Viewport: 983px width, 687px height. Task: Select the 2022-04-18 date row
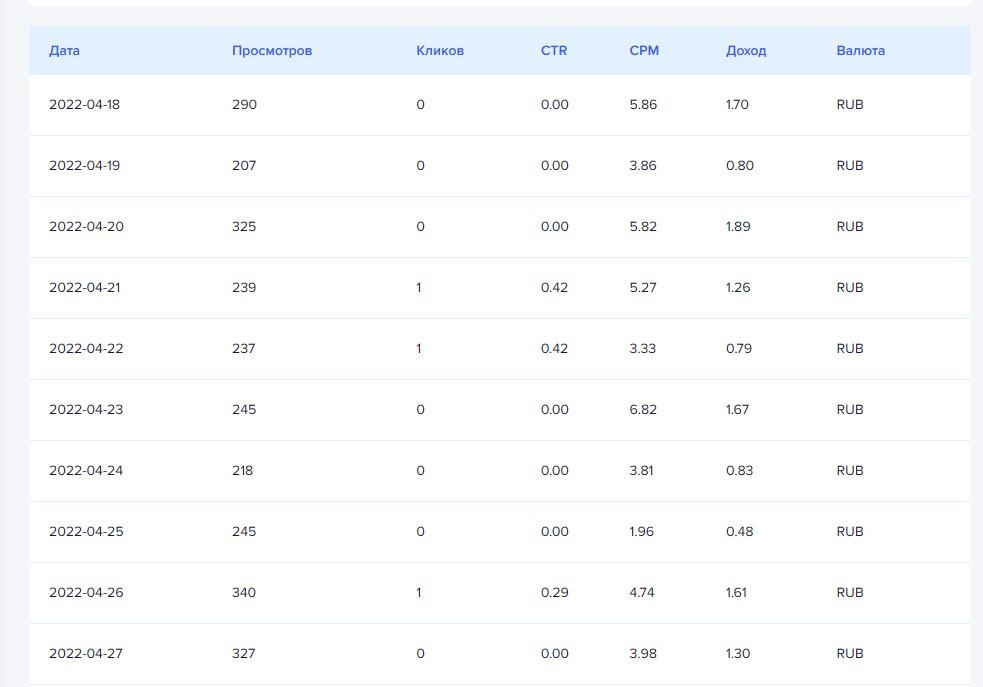(86, 104)
